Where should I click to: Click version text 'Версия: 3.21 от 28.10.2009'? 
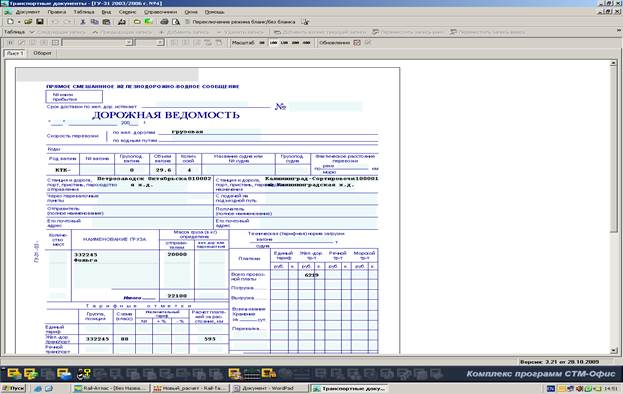coord(560,362)
